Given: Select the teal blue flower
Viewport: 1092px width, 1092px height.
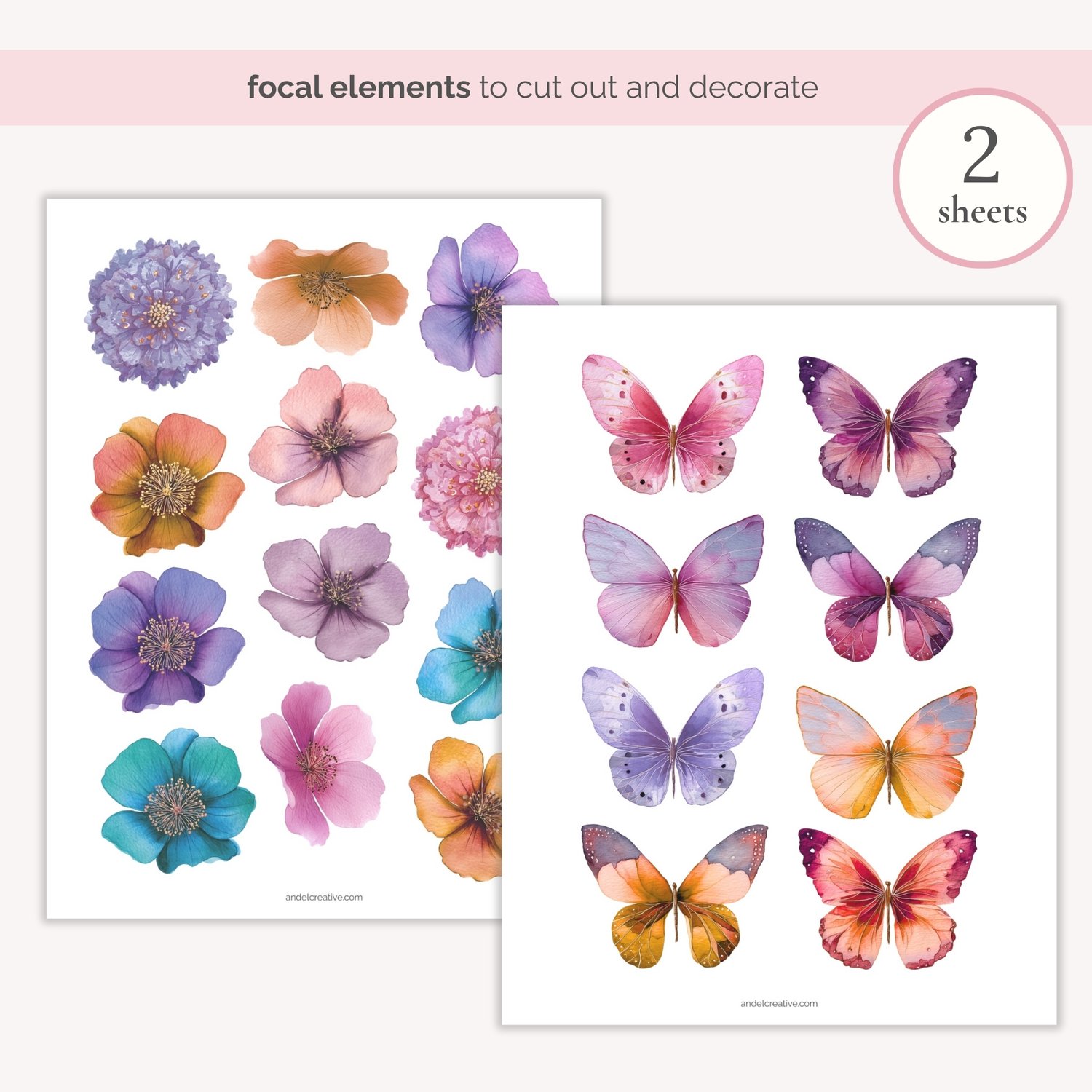Looking at the screenshot, I should tap(178, 801).
